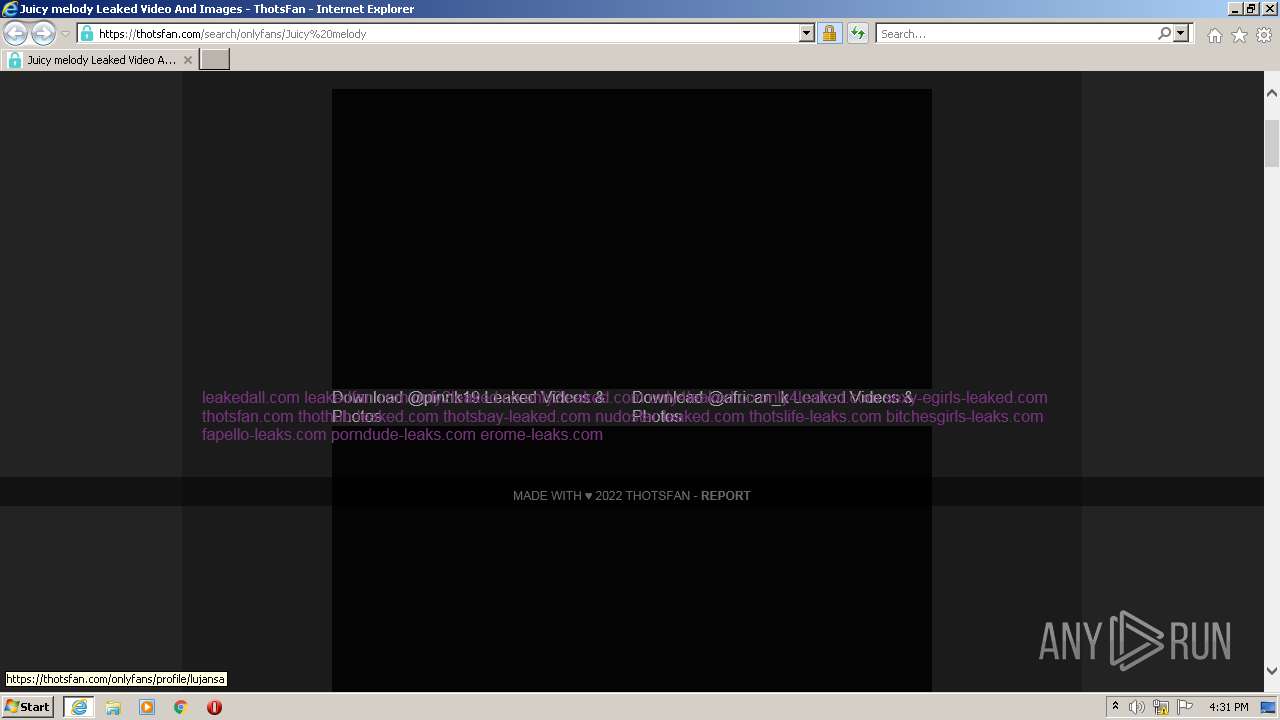Close the Juicy melody tab

(x=187, y=60)
